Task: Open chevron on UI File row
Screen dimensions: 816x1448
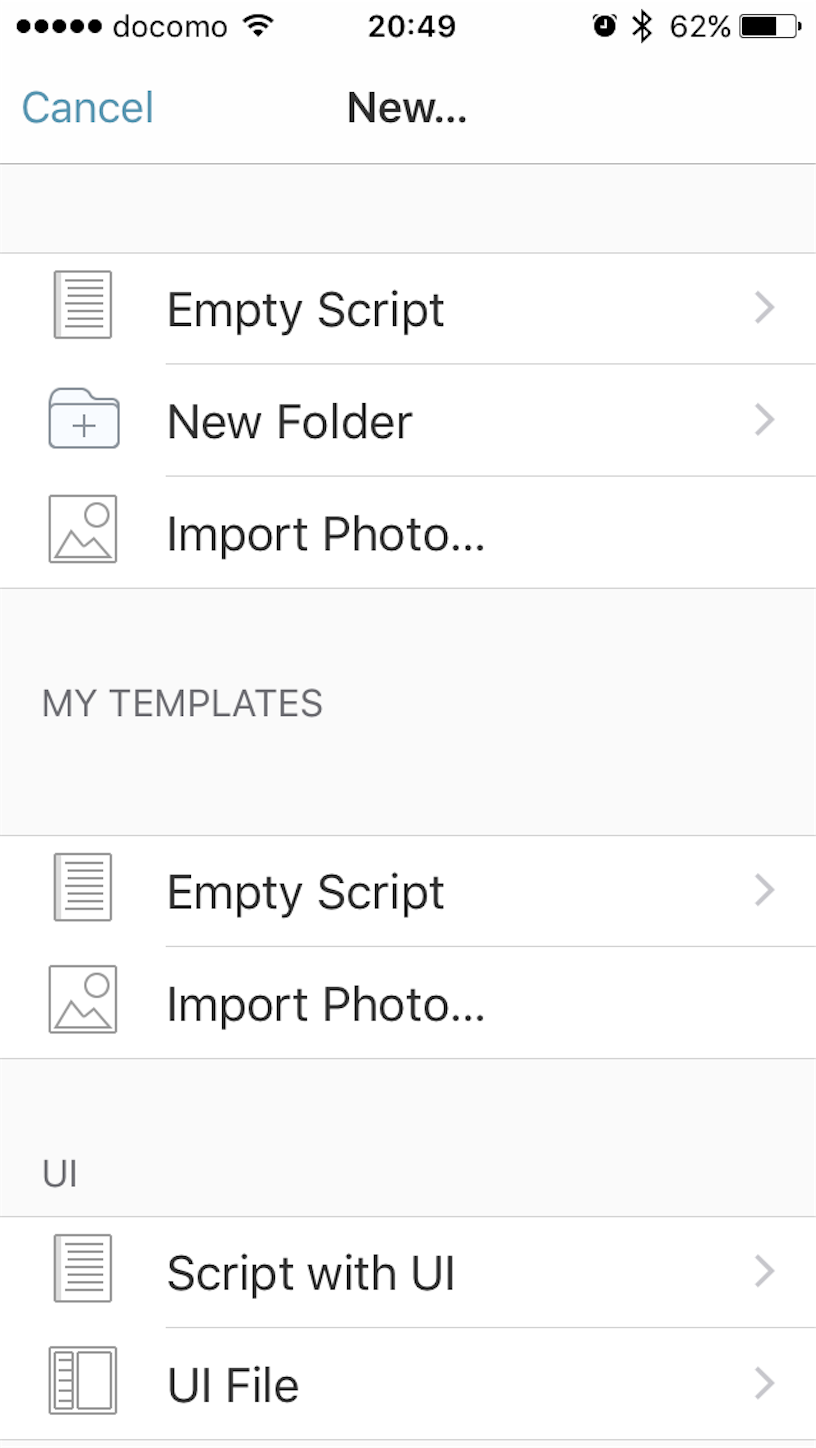Action: (765, 1383)
